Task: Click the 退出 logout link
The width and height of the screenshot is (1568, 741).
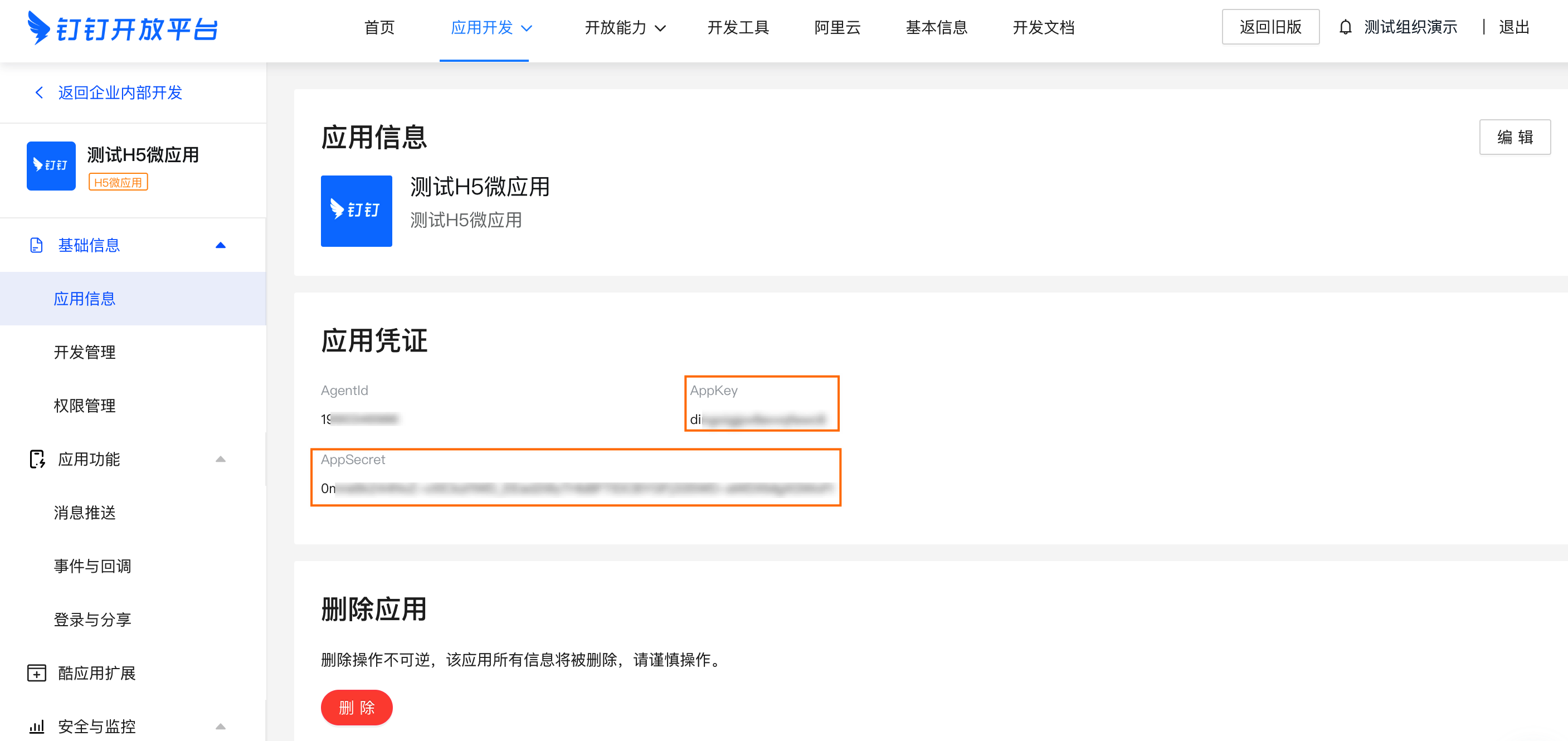Action: coord(1513,27)
